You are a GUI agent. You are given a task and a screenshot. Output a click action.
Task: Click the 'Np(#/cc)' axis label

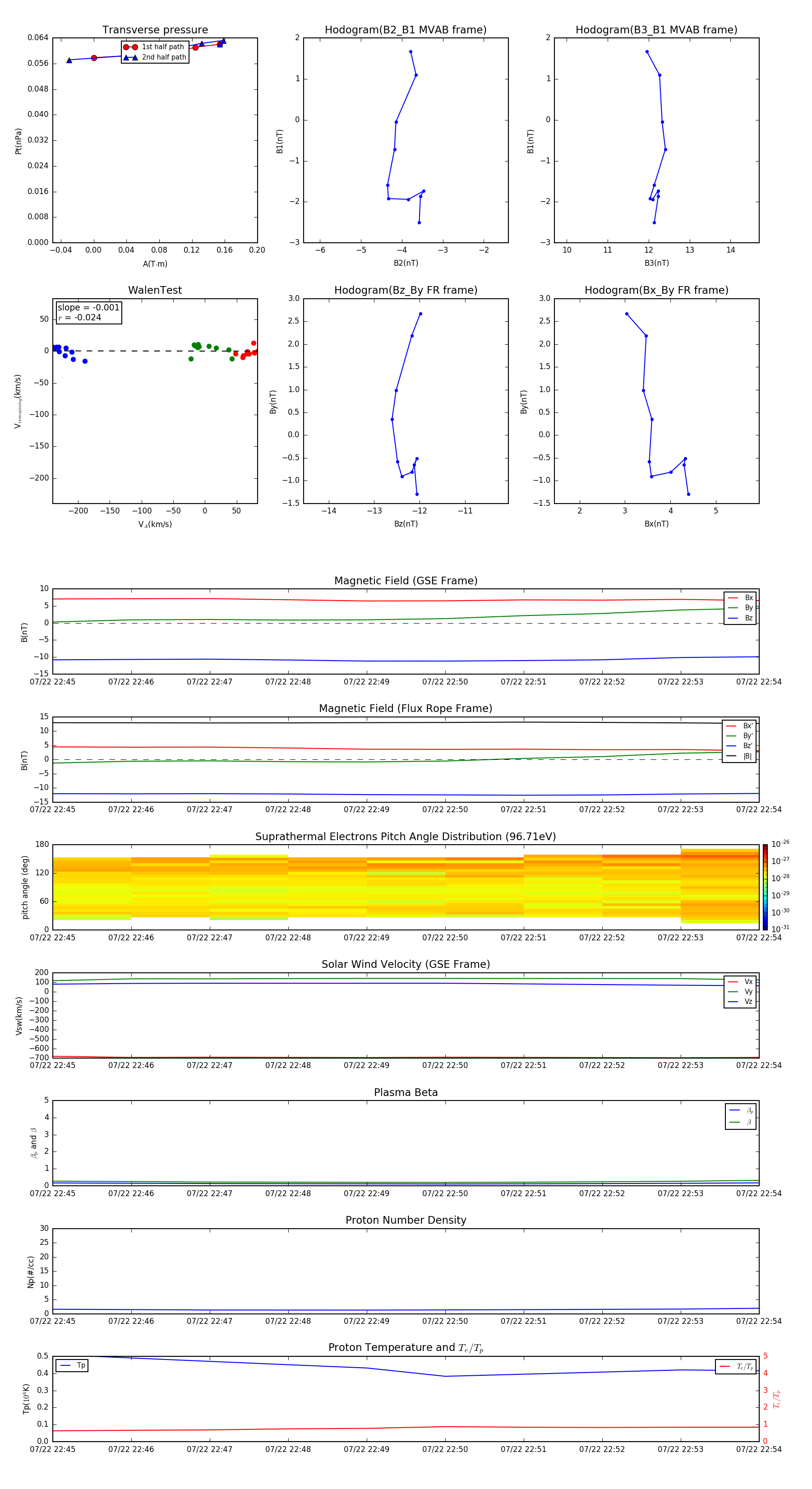(31, 1271)
